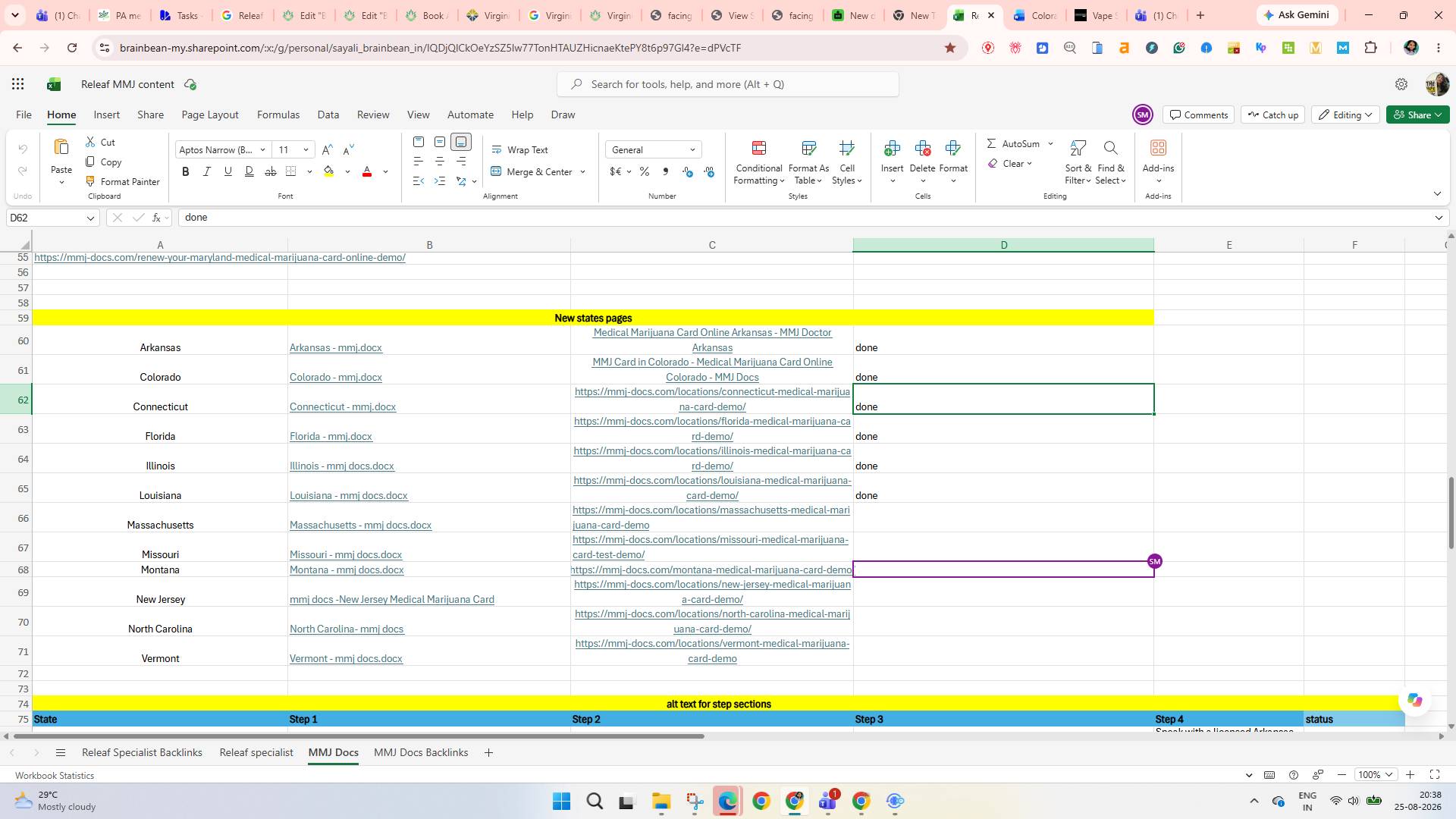Open the Find & Select tool

click(1110, 163)
